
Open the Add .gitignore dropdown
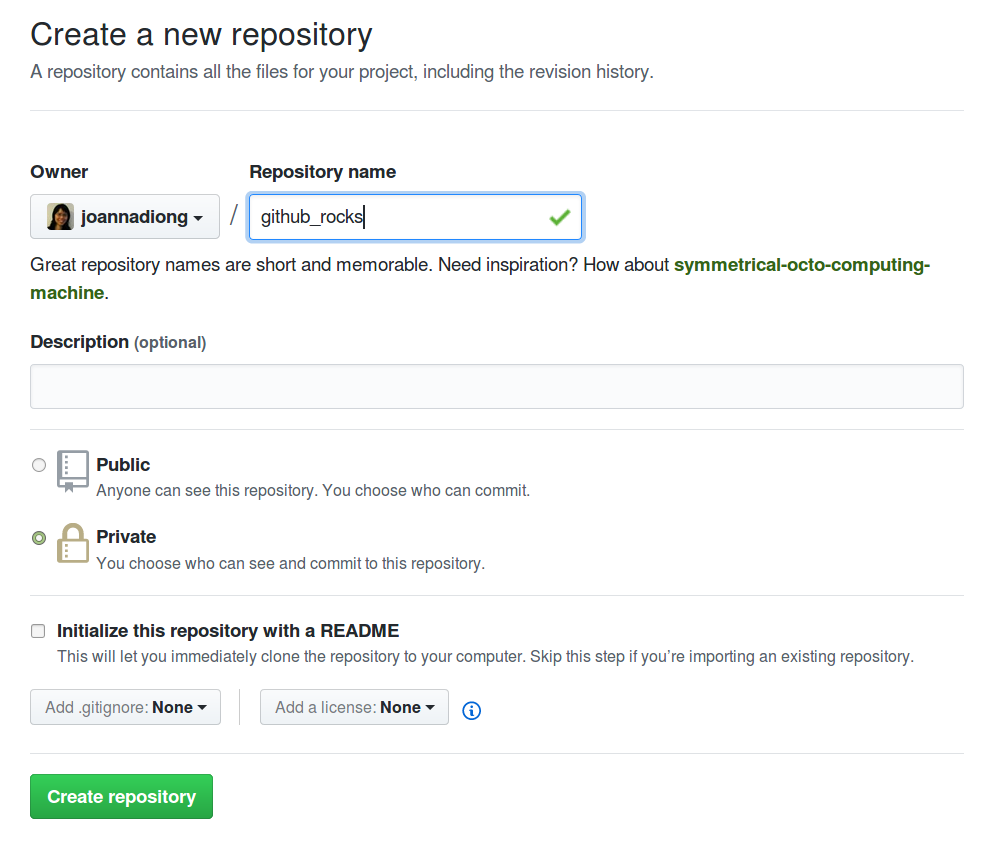pyautogui.click(x=124, y=707)
